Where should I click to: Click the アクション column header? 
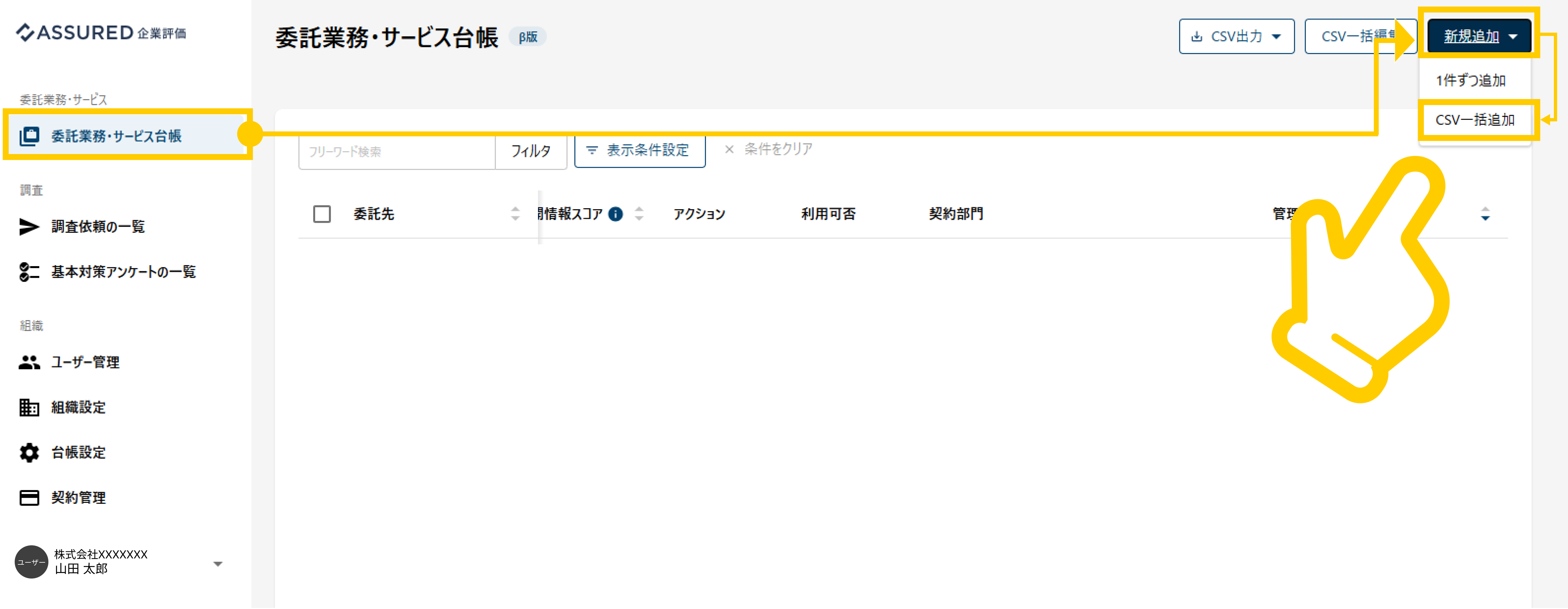(x=699, y=214)
